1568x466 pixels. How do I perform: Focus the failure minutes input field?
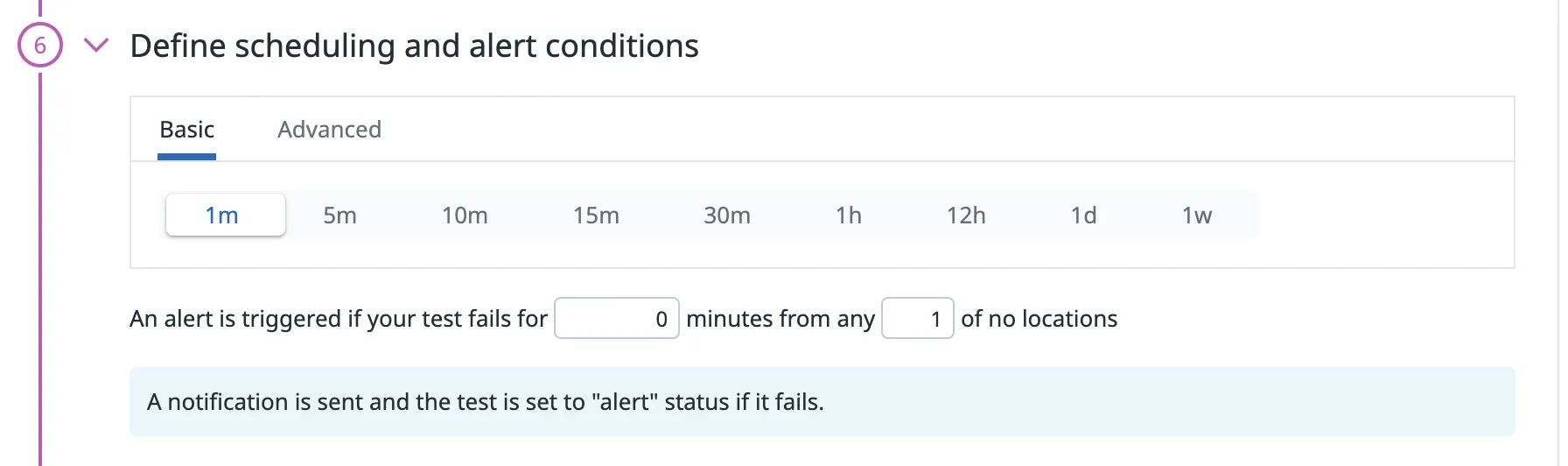click(x=616, y=319)
